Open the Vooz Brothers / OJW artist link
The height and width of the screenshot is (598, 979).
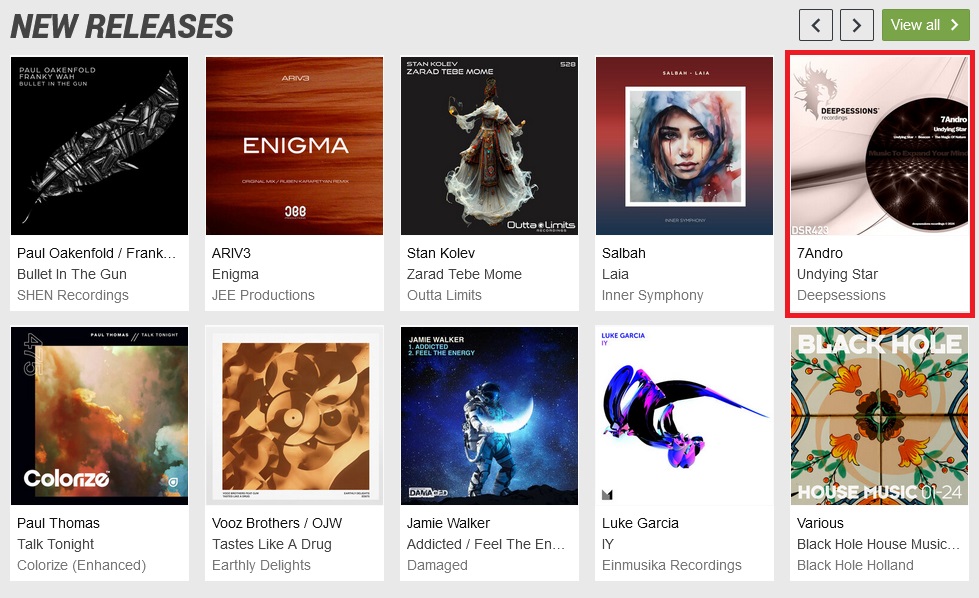(277, 523)
